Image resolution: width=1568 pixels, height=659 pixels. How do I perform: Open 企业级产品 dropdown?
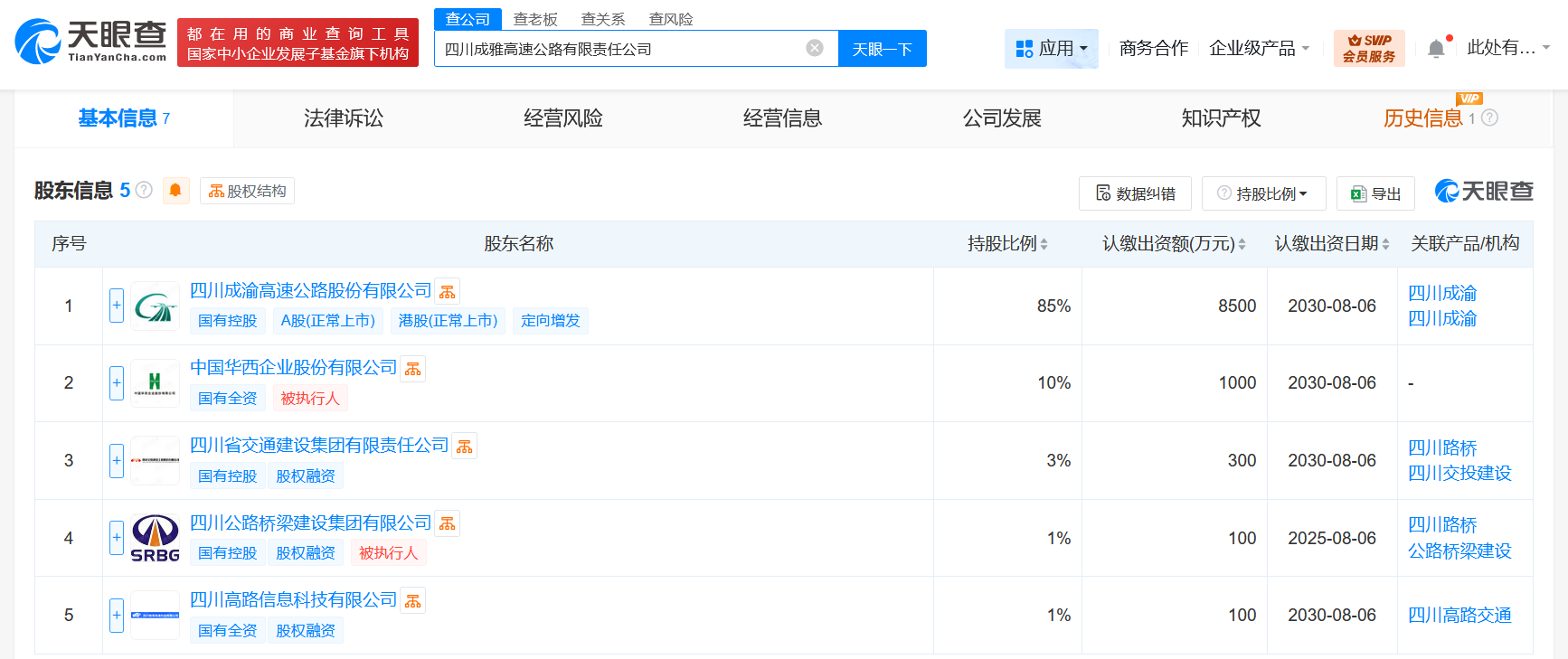(1259, 48)
